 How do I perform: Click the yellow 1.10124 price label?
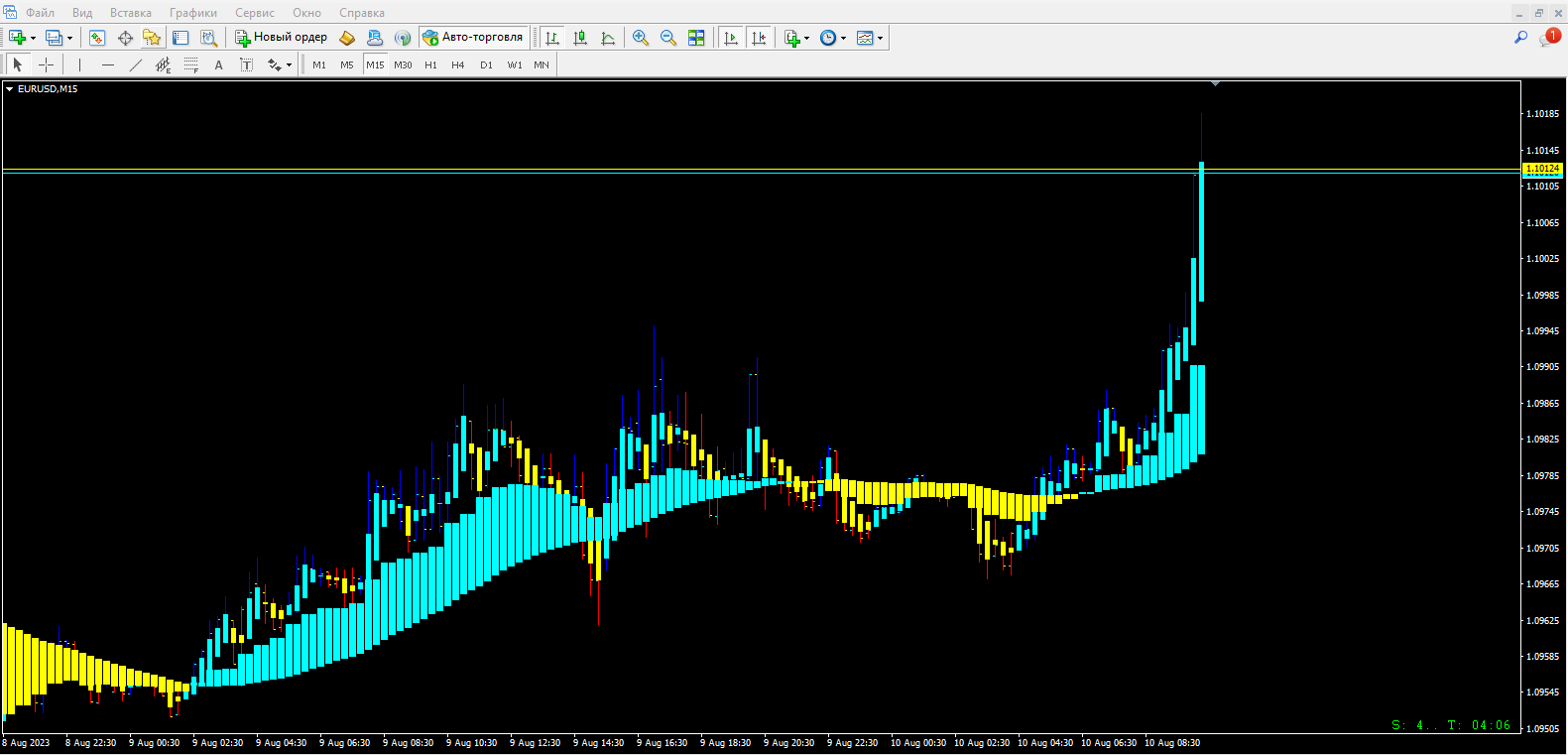[x=1541, y=169]
